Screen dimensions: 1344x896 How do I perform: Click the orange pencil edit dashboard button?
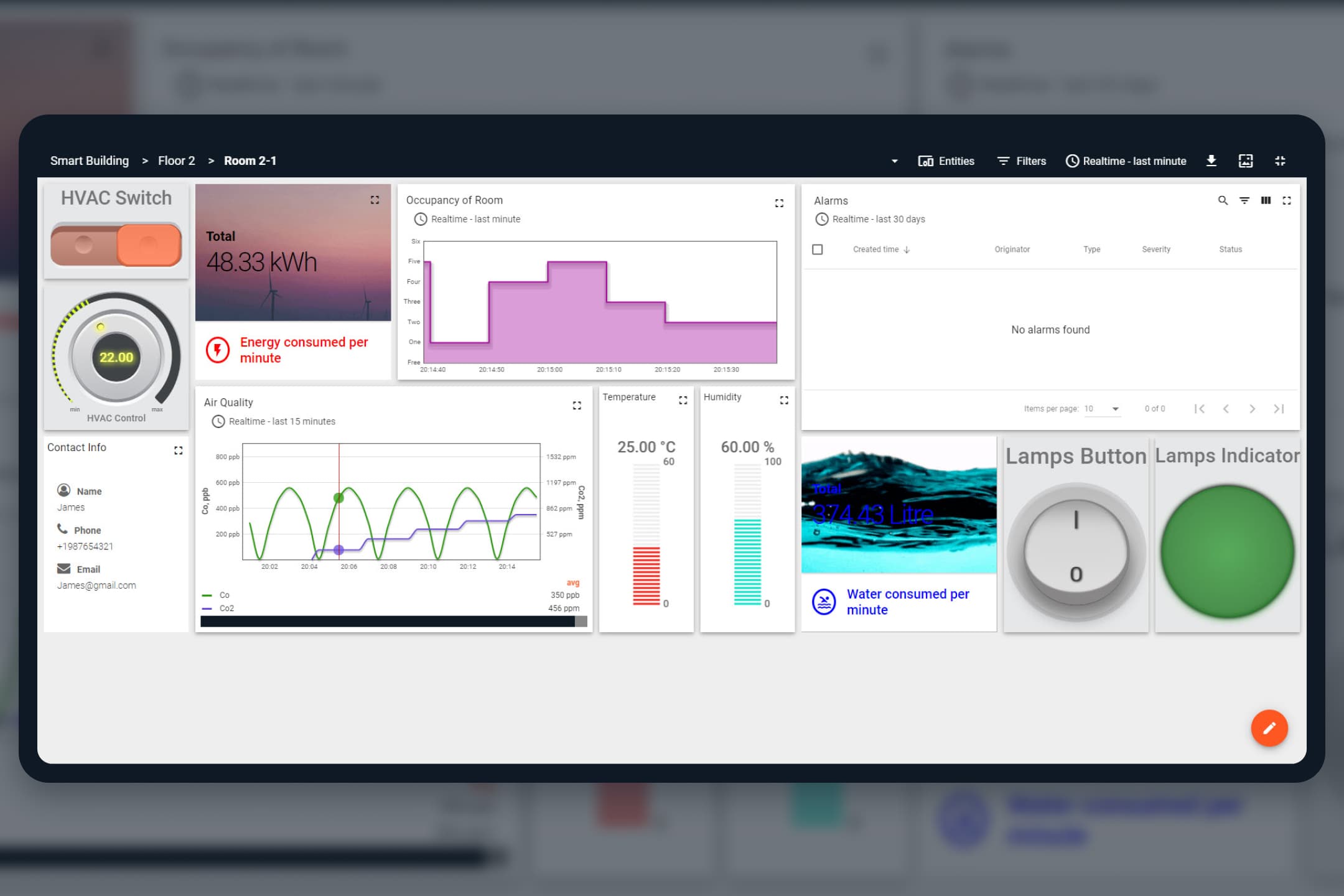click(x=1269, y=727)
